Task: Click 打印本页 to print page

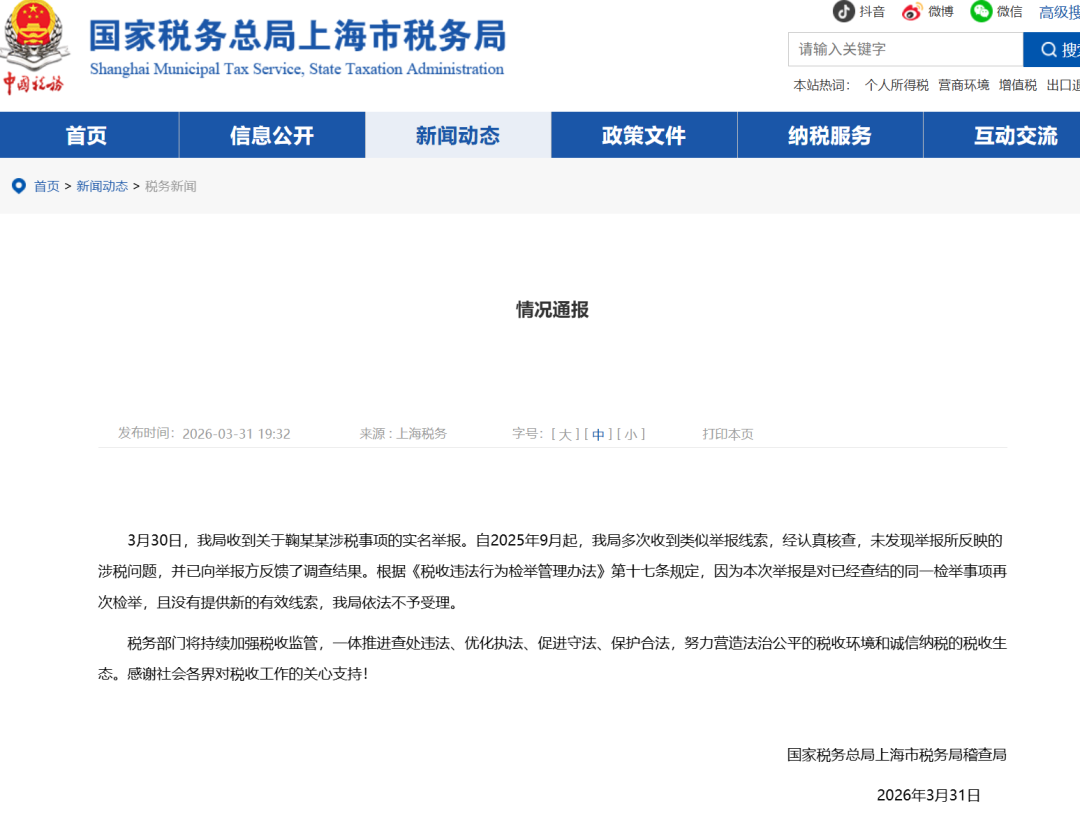Action: [727, 434]
